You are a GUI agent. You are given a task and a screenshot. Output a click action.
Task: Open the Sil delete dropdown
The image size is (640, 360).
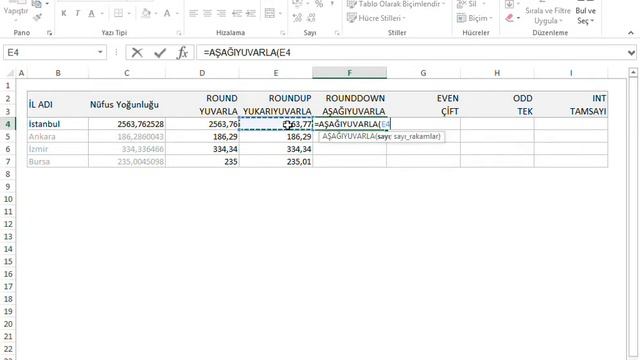coord(470,4)
